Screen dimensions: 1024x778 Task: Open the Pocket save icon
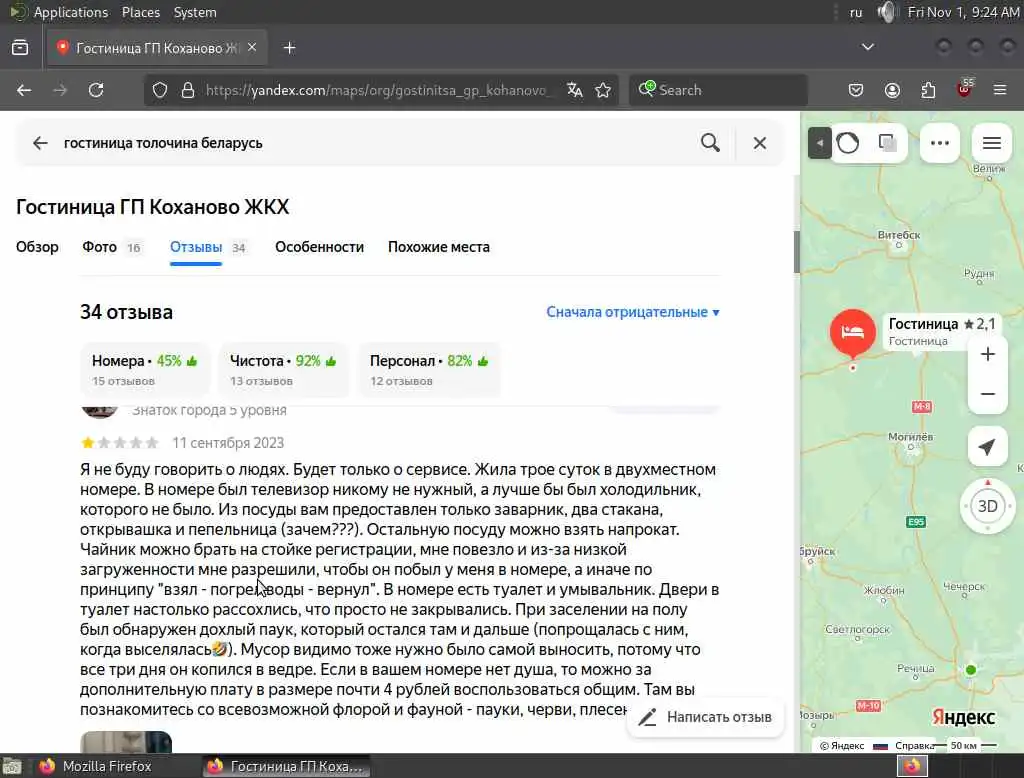(856, 90)
